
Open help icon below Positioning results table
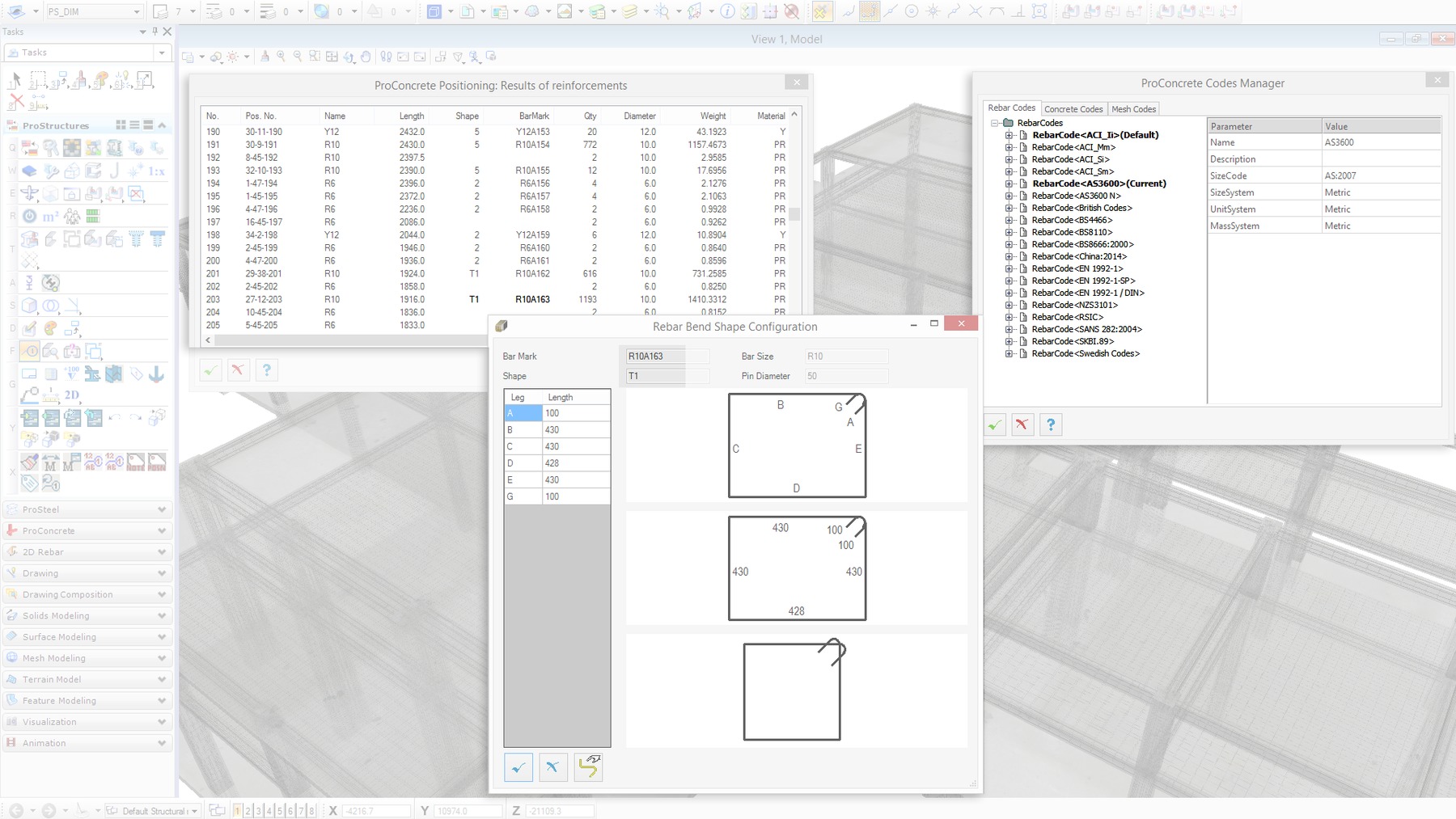pos(266,370)
